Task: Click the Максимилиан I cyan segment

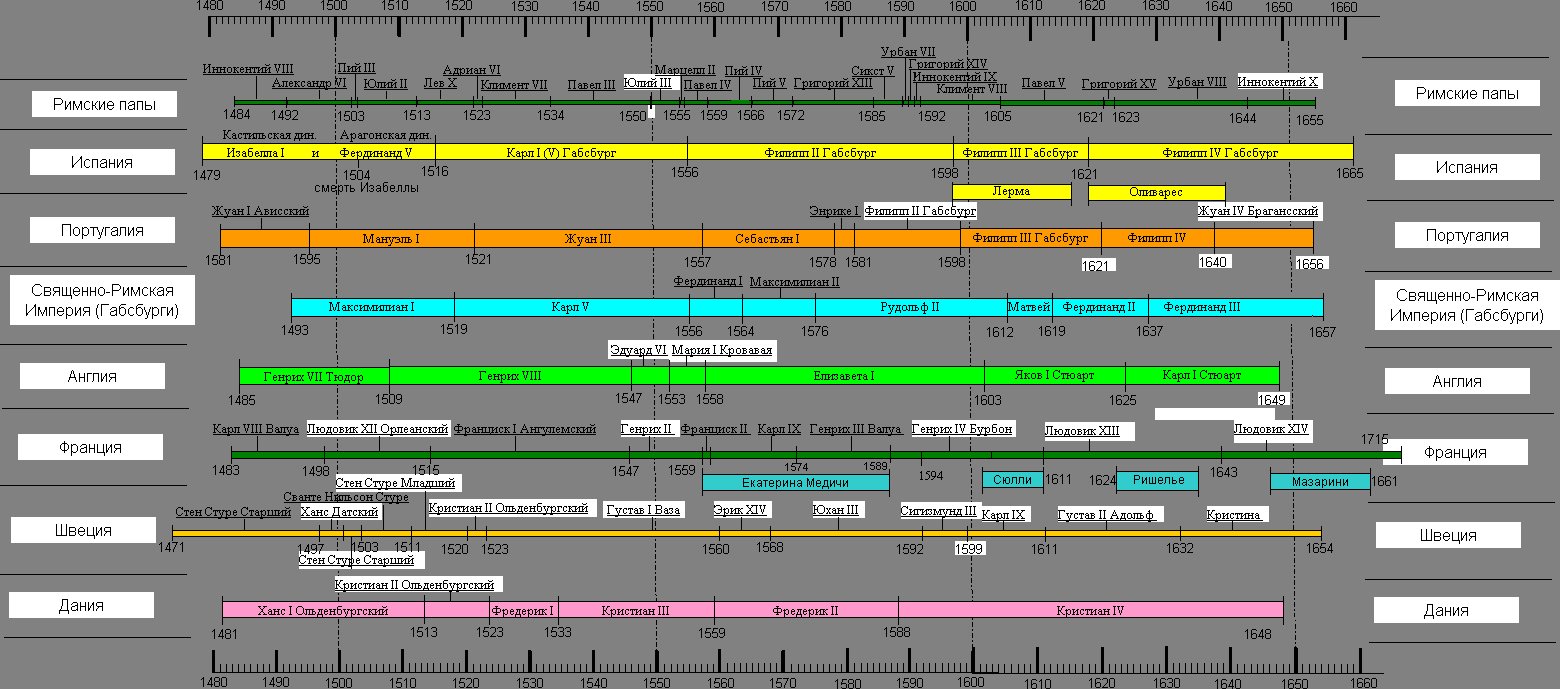Action: 372,307
